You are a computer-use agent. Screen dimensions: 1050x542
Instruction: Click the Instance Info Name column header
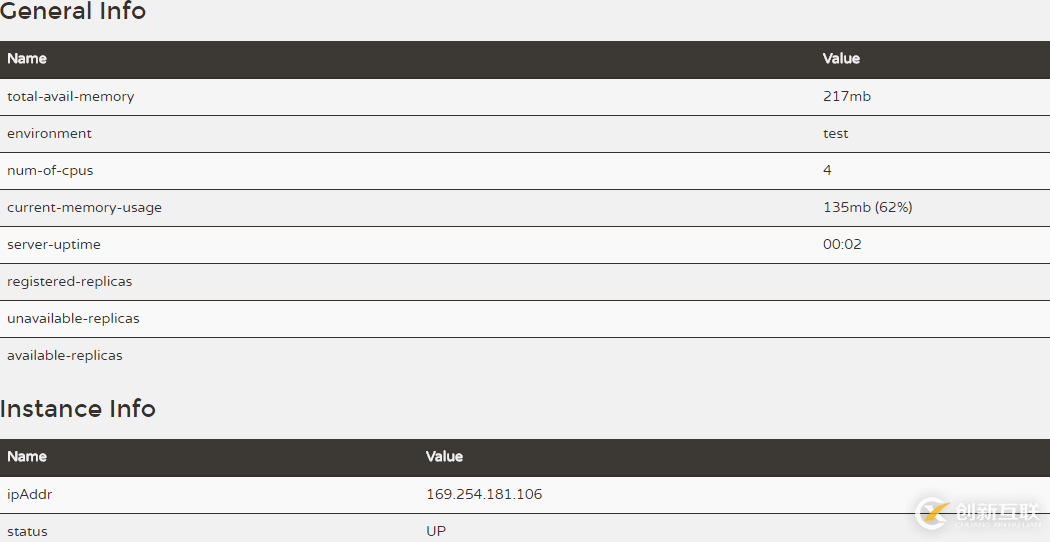[27, 457]
